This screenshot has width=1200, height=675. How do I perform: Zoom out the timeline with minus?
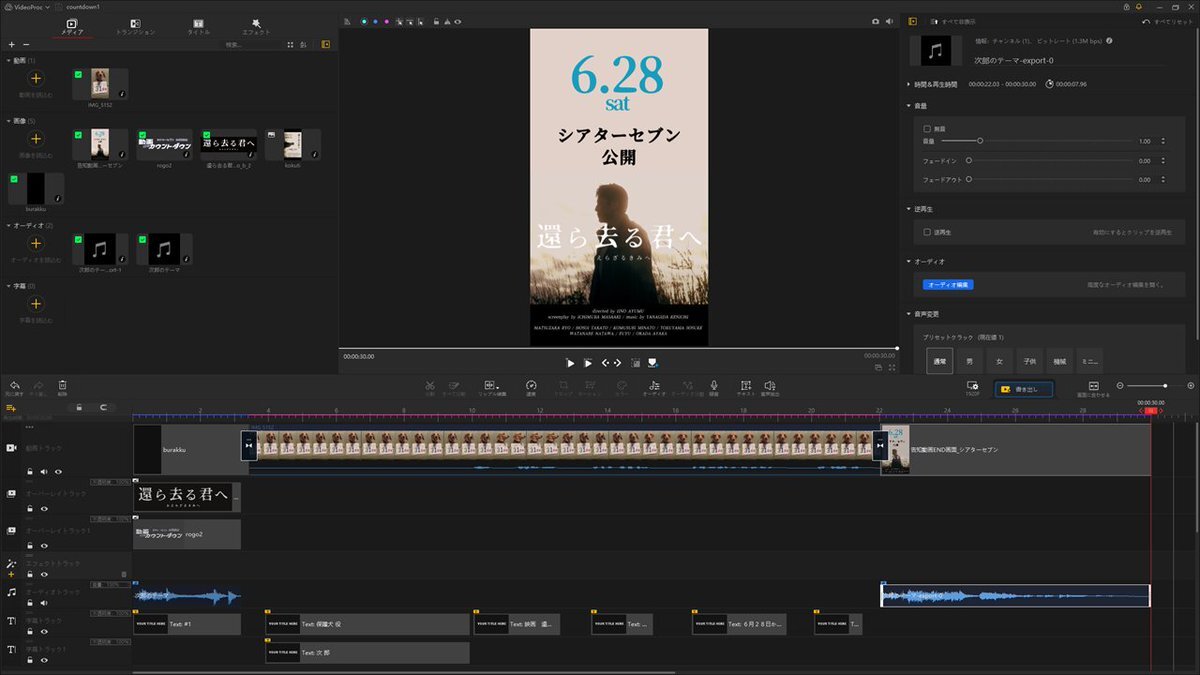click(1120, 386)
